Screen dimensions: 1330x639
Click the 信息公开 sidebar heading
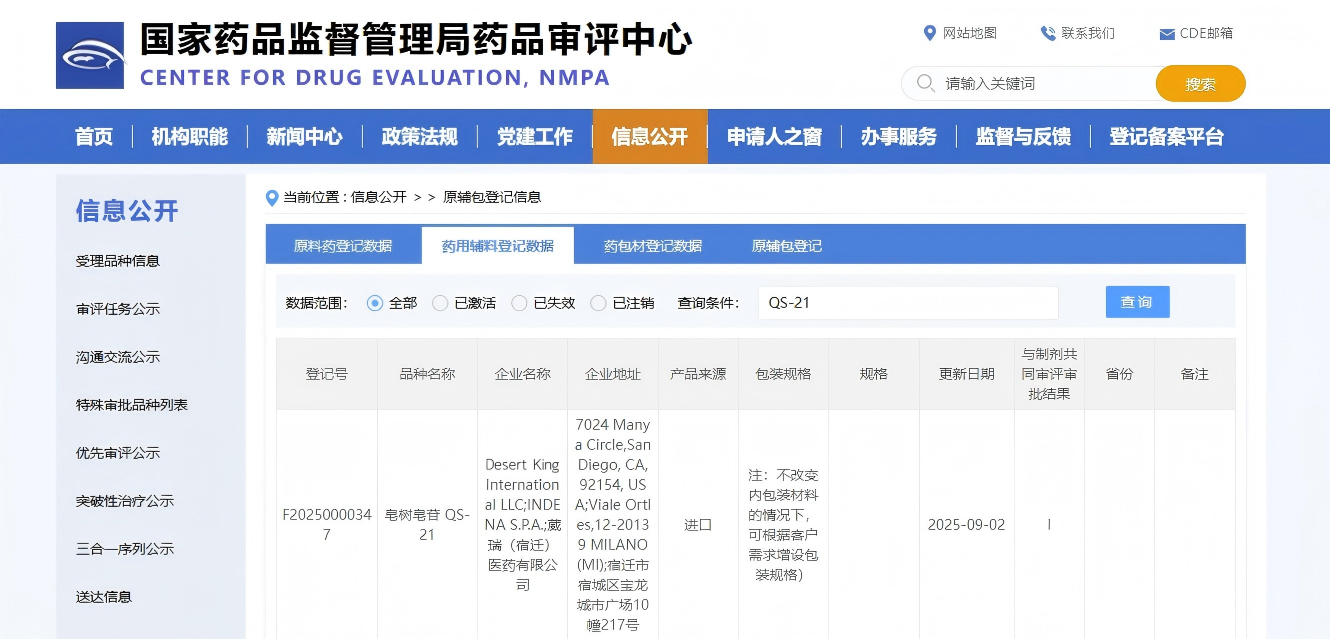click(x=127, y=211)
